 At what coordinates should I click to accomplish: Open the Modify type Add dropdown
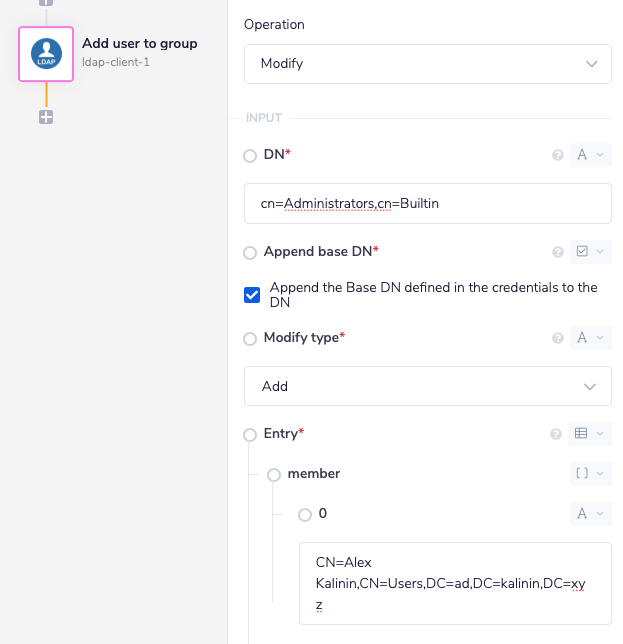click(x=428, y=386)
